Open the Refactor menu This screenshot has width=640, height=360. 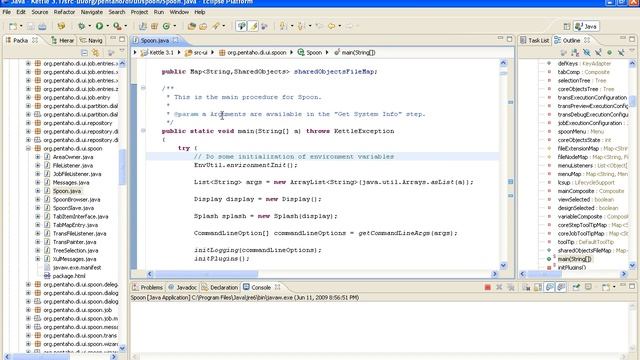tap(64, 12)
